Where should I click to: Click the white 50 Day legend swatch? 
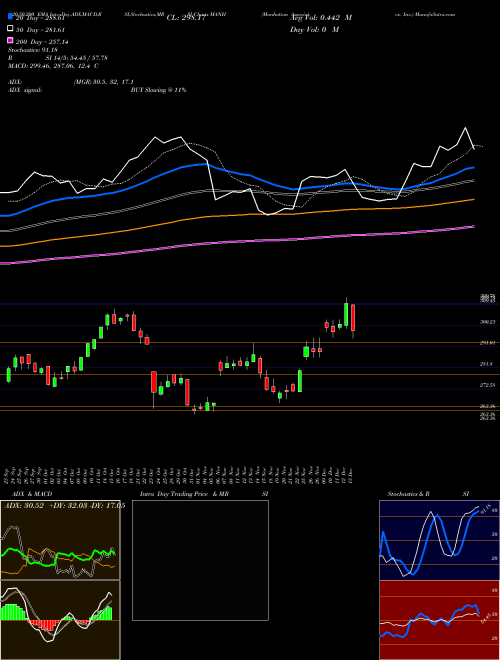[10, 29]
